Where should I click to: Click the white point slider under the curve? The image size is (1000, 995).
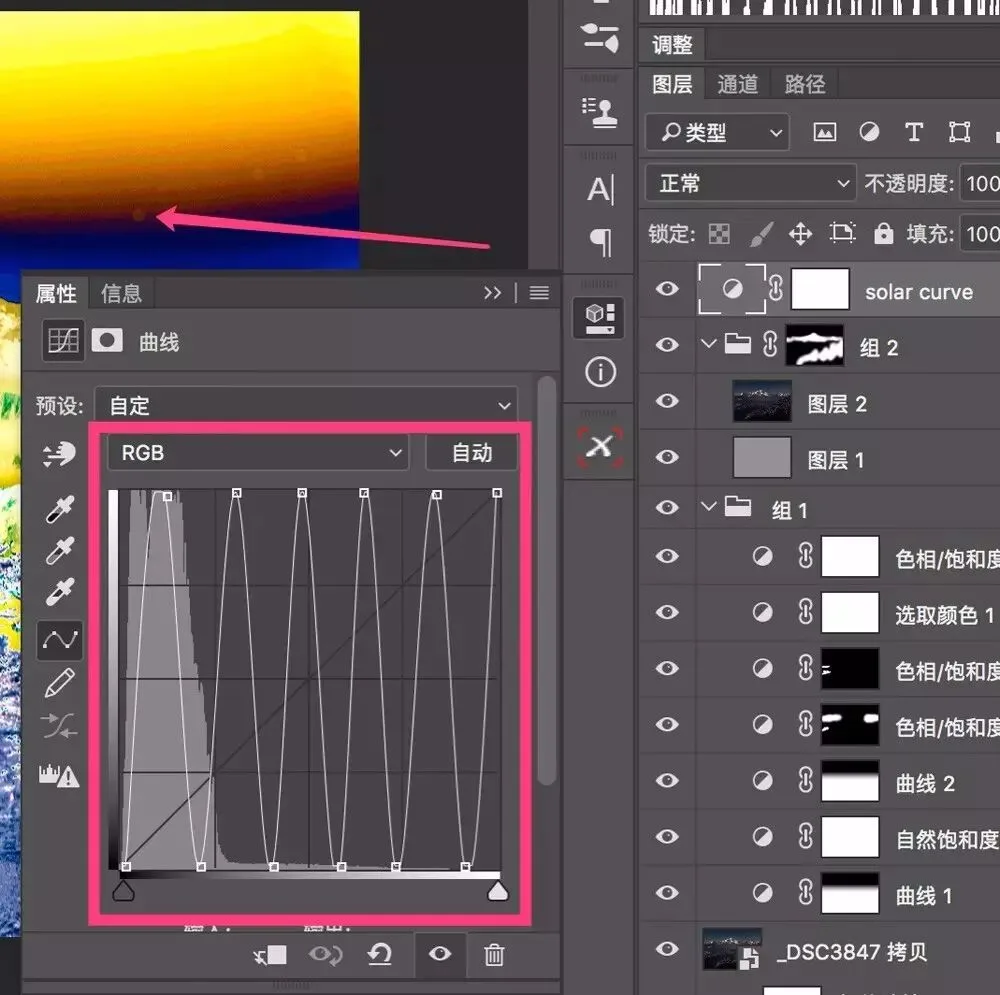point(498,890)
